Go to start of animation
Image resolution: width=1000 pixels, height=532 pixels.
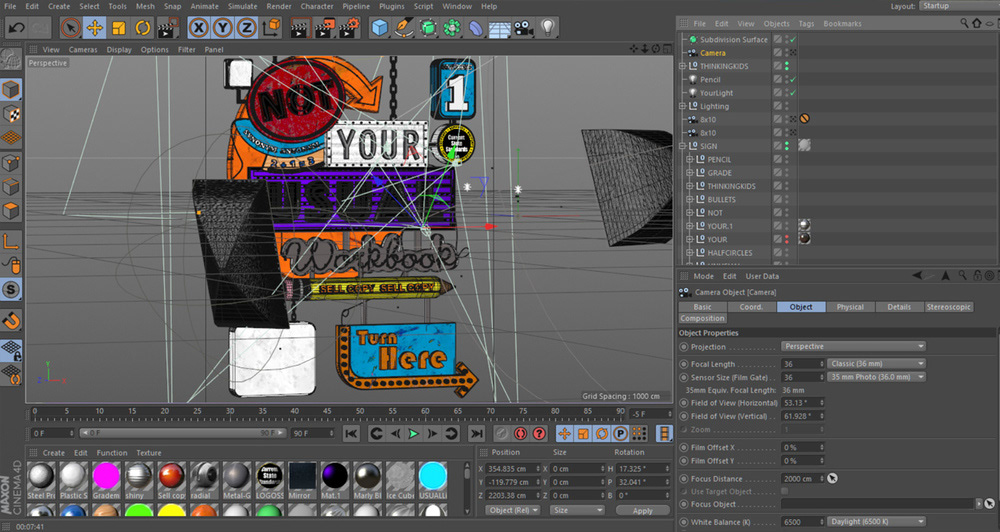point(351,434)
